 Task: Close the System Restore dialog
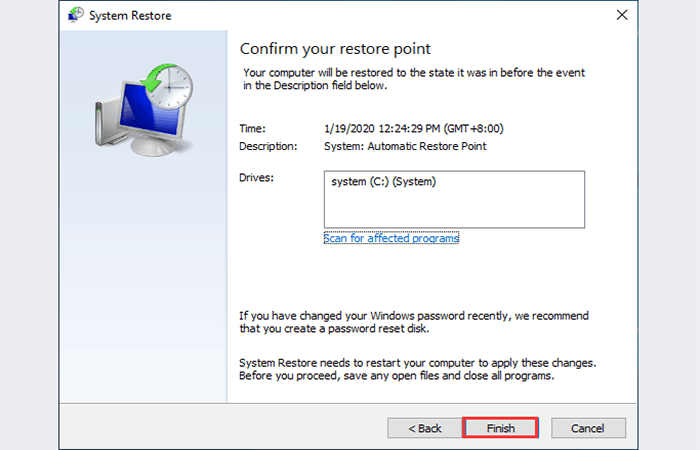point(621,16)
